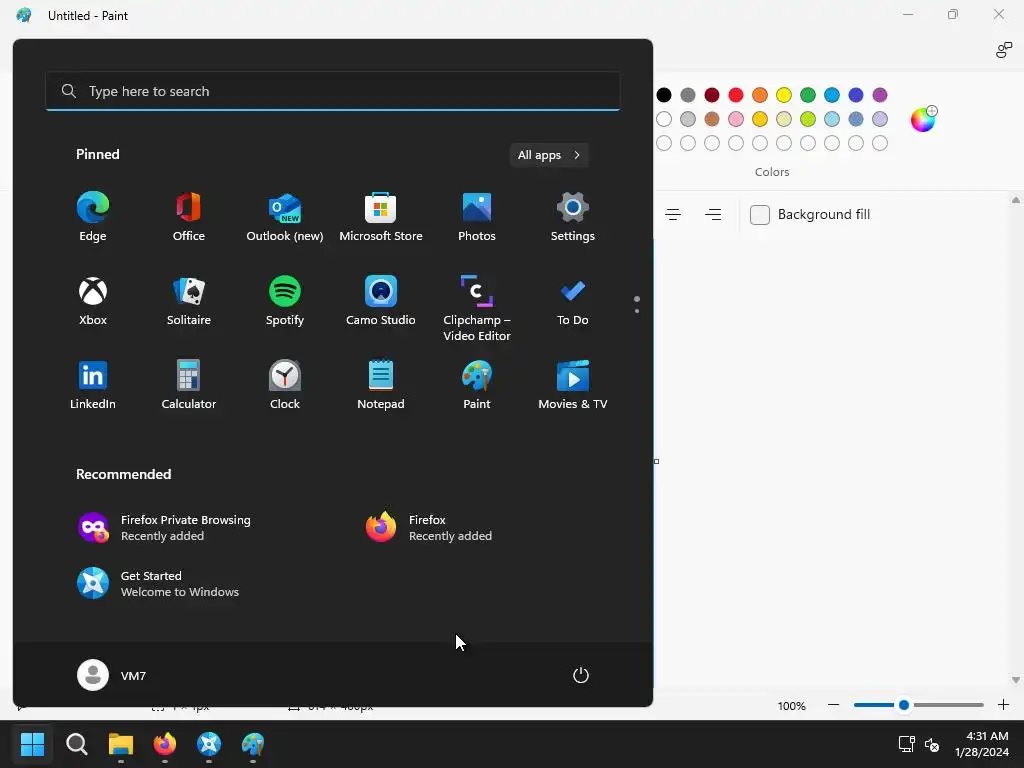Pick the red color swatch
Image resolution: width=1024 pixels, height=768 pixels.
736,95
